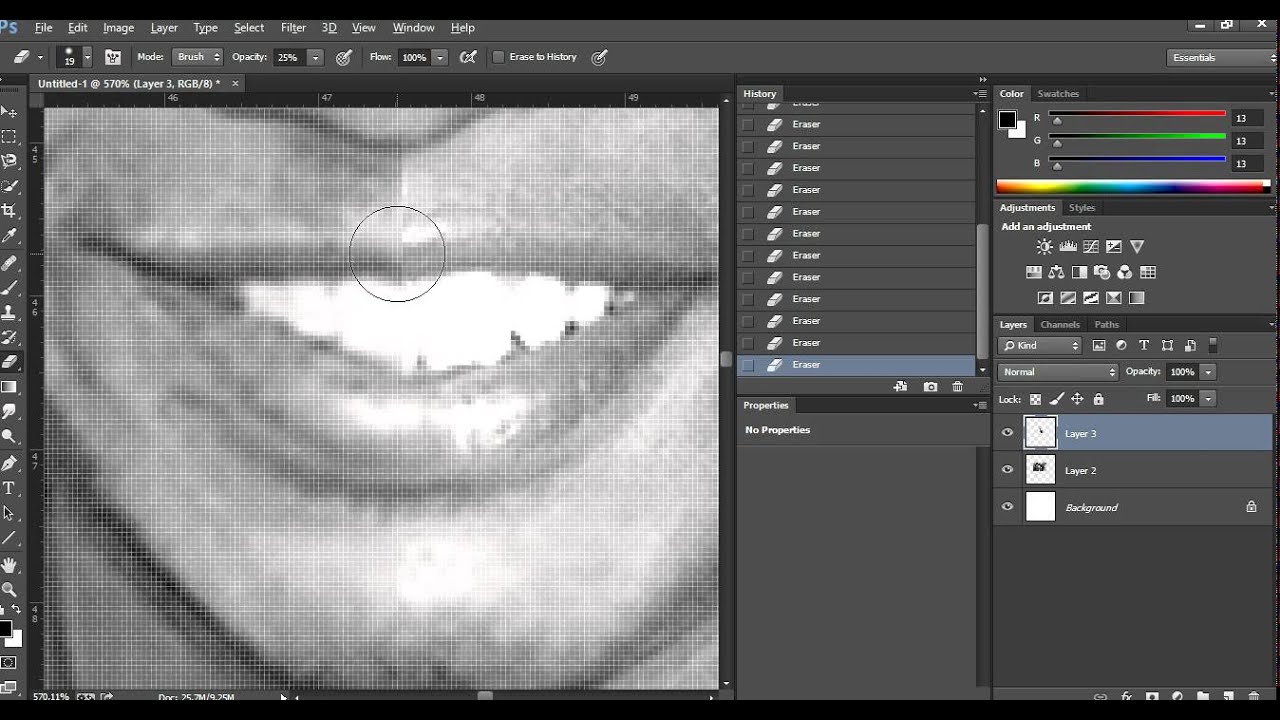Select the Type tool
This screenshot has height=720, width=1280.
coord(9,488)
